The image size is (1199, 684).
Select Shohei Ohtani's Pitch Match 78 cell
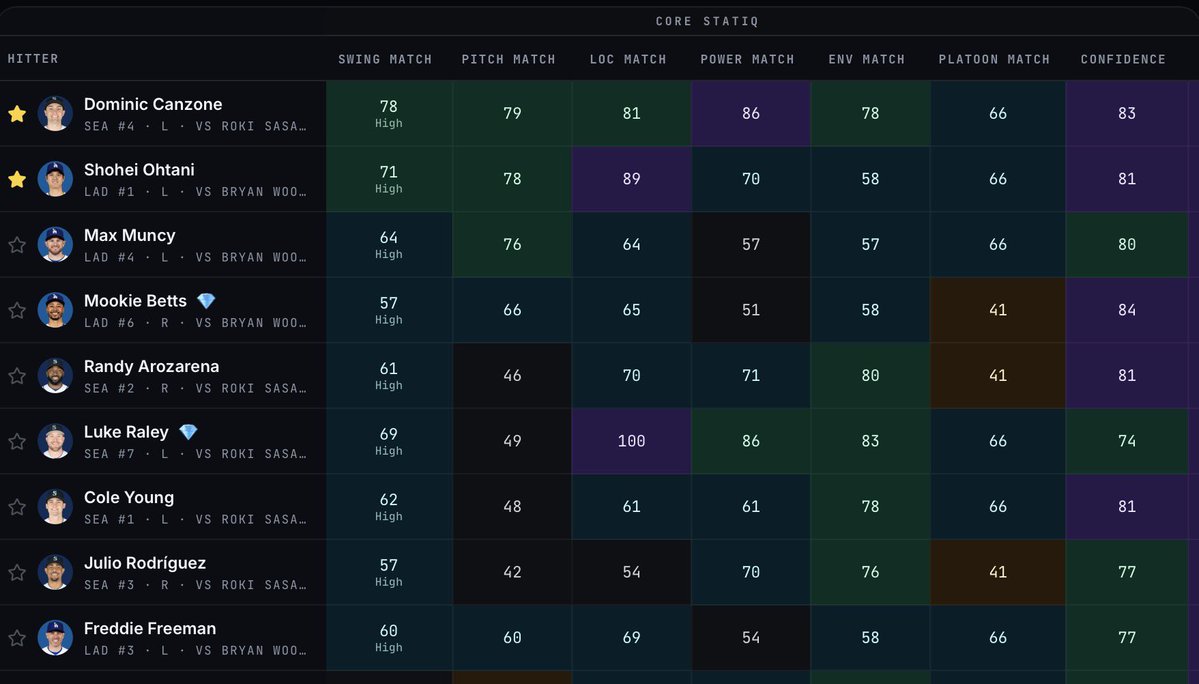512,179
